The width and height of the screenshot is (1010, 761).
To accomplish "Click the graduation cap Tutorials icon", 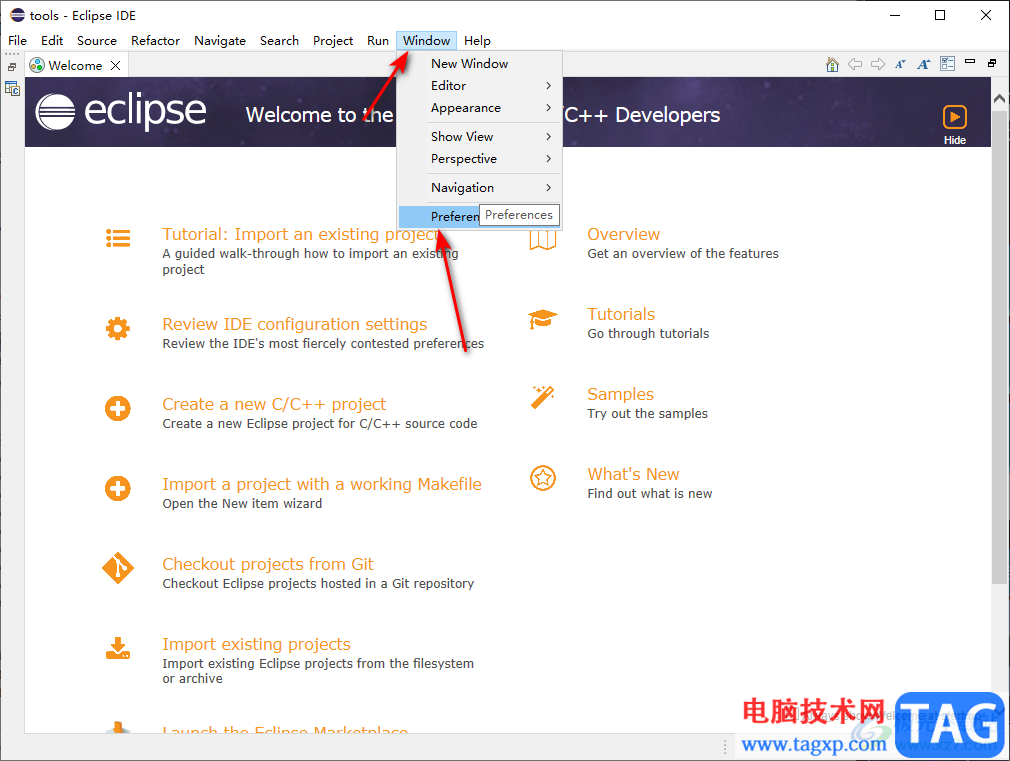I will 542,318.
